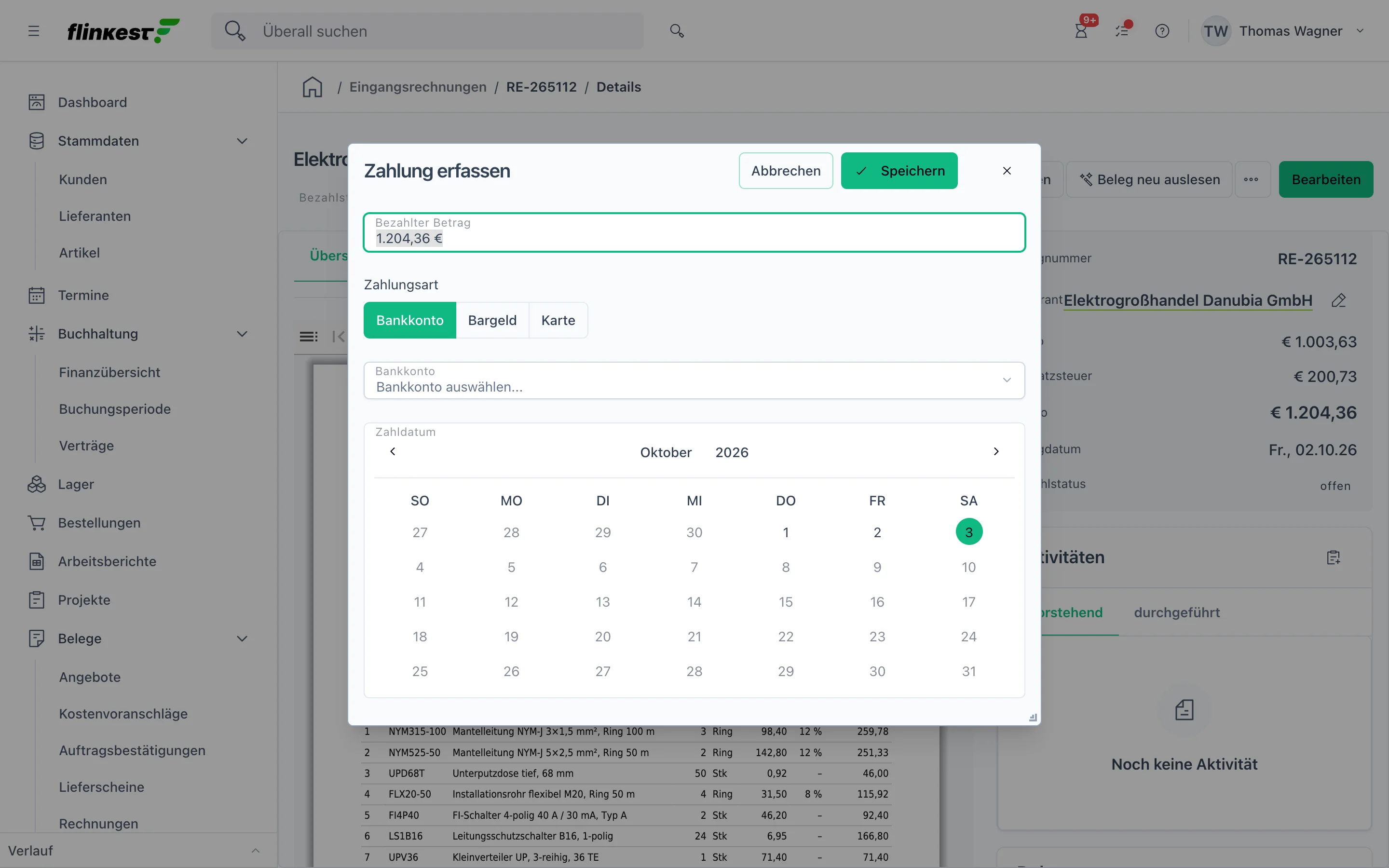Open Finanzübersicht in sidebar
Image resolution: width=1389 pixels, height=868 pixels.
[x=109, y=372]
